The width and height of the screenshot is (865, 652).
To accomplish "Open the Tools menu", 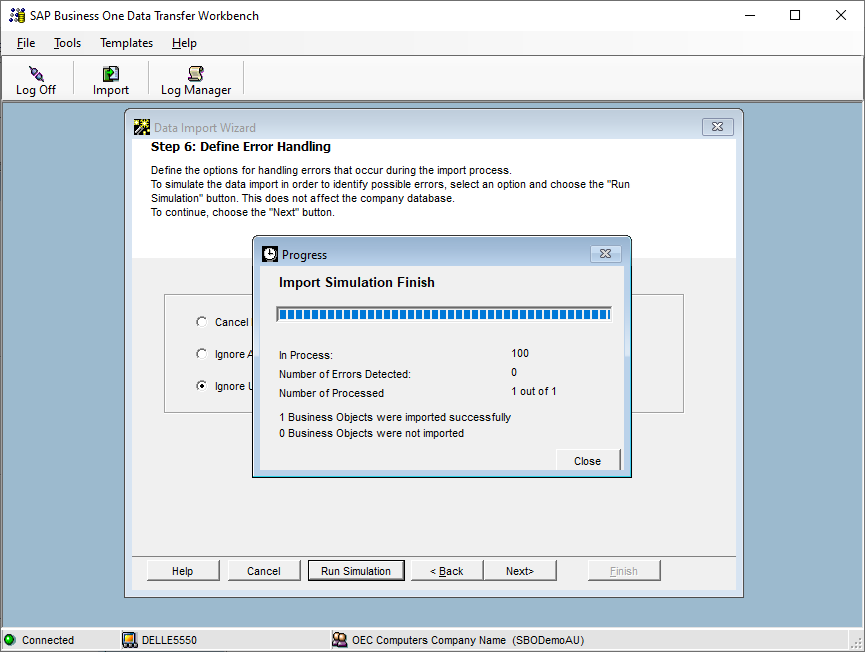I will click(x=67, y=43).
